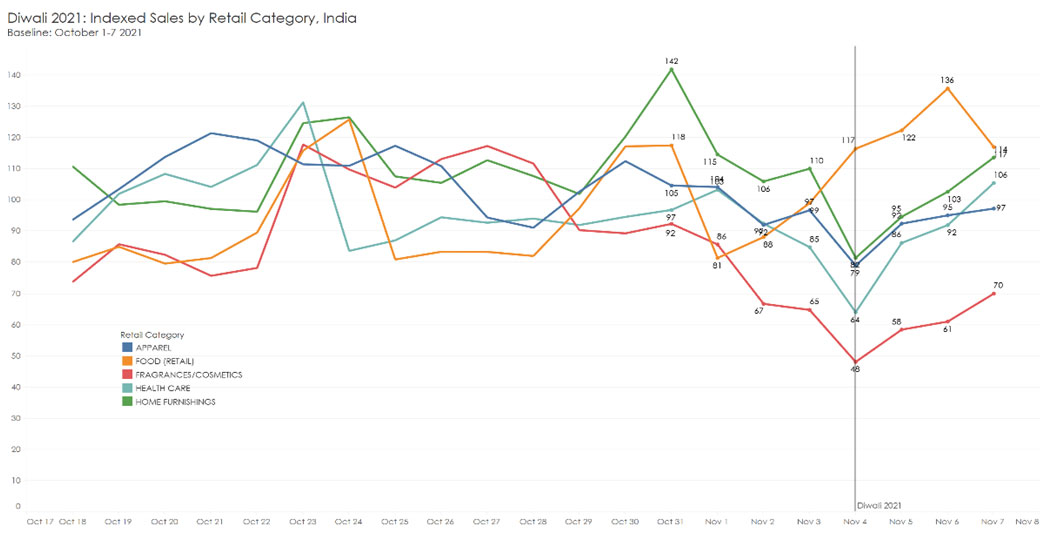Click the Retail Category legend title
Screen dimensions: 1045x535
[x=151, y=335]
